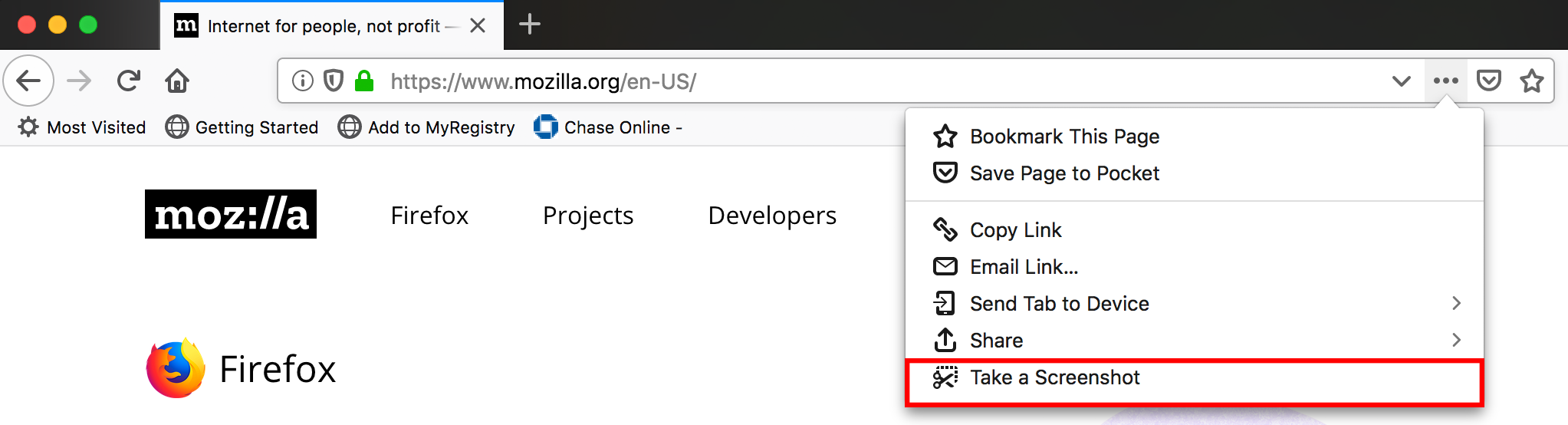Open tracking protection shield icon

(x=334, y=81)
